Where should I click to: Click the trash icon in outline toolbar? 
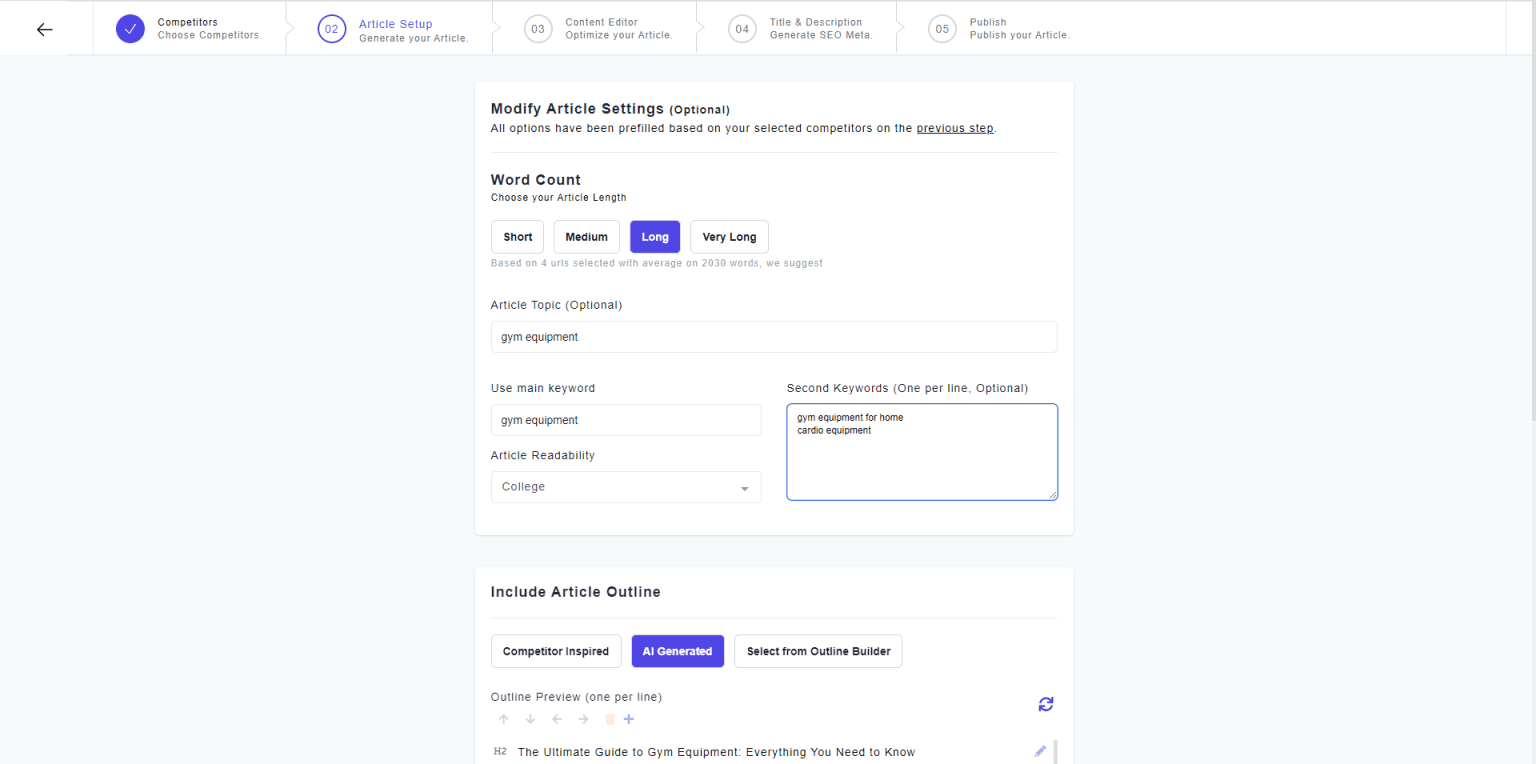(609, 719)
